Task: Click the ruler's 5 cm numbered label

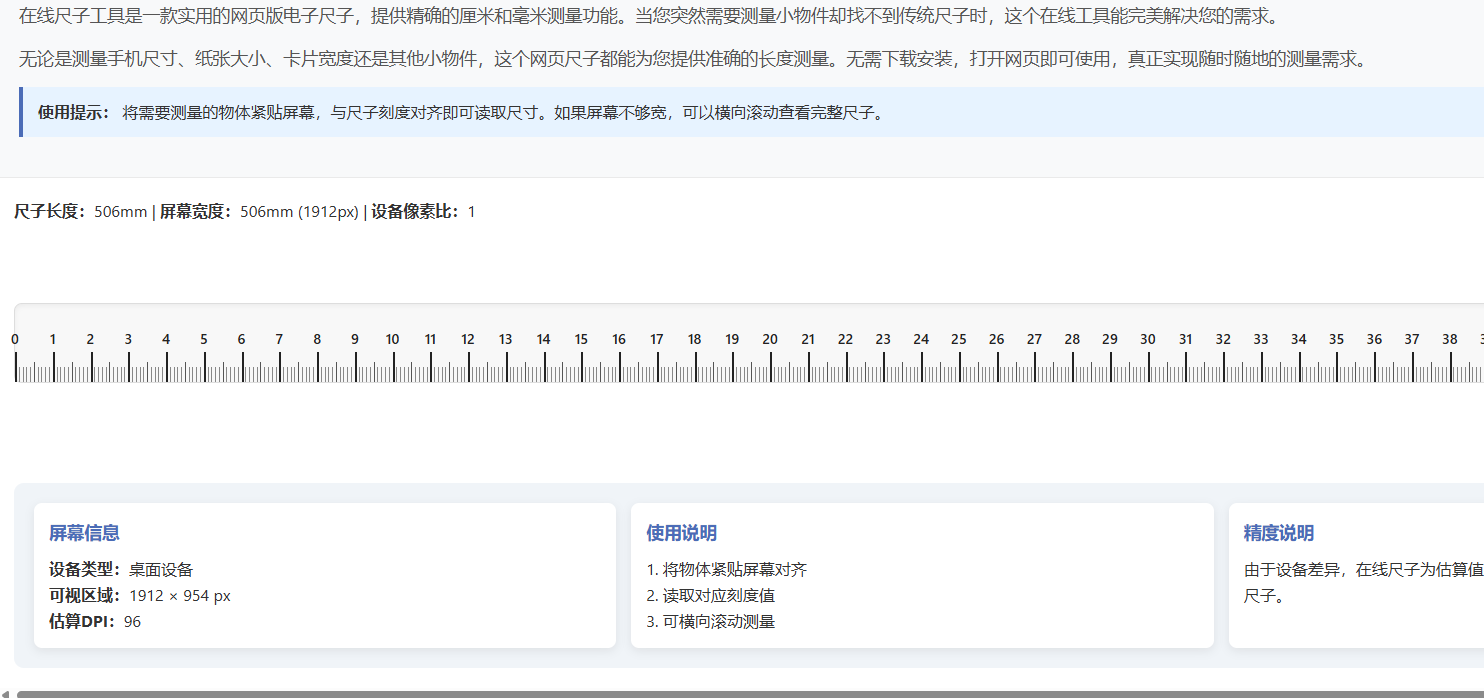Action: click(x=203, y=340)
